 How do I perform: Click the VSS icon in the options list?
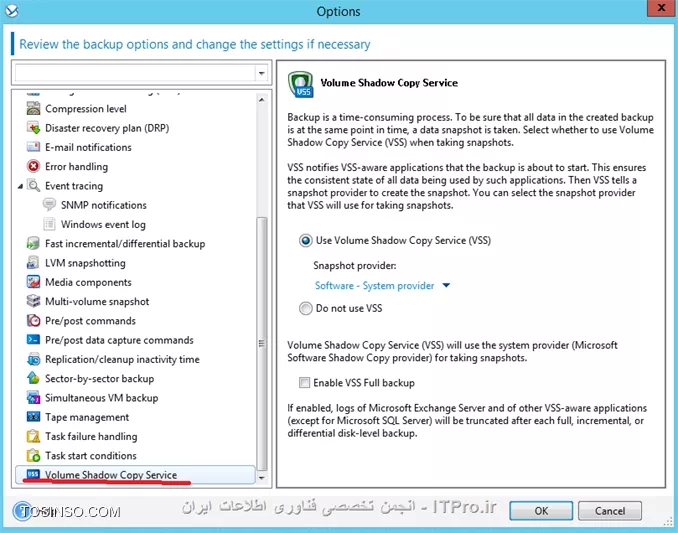pos(33,474)
